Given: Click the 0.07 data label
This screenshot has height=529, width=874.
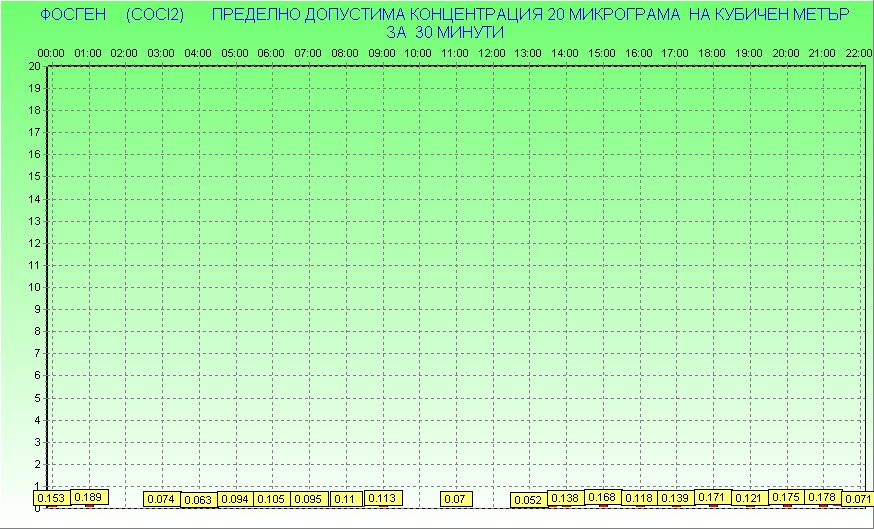Looking at the screenshot, I should (456, 499).
